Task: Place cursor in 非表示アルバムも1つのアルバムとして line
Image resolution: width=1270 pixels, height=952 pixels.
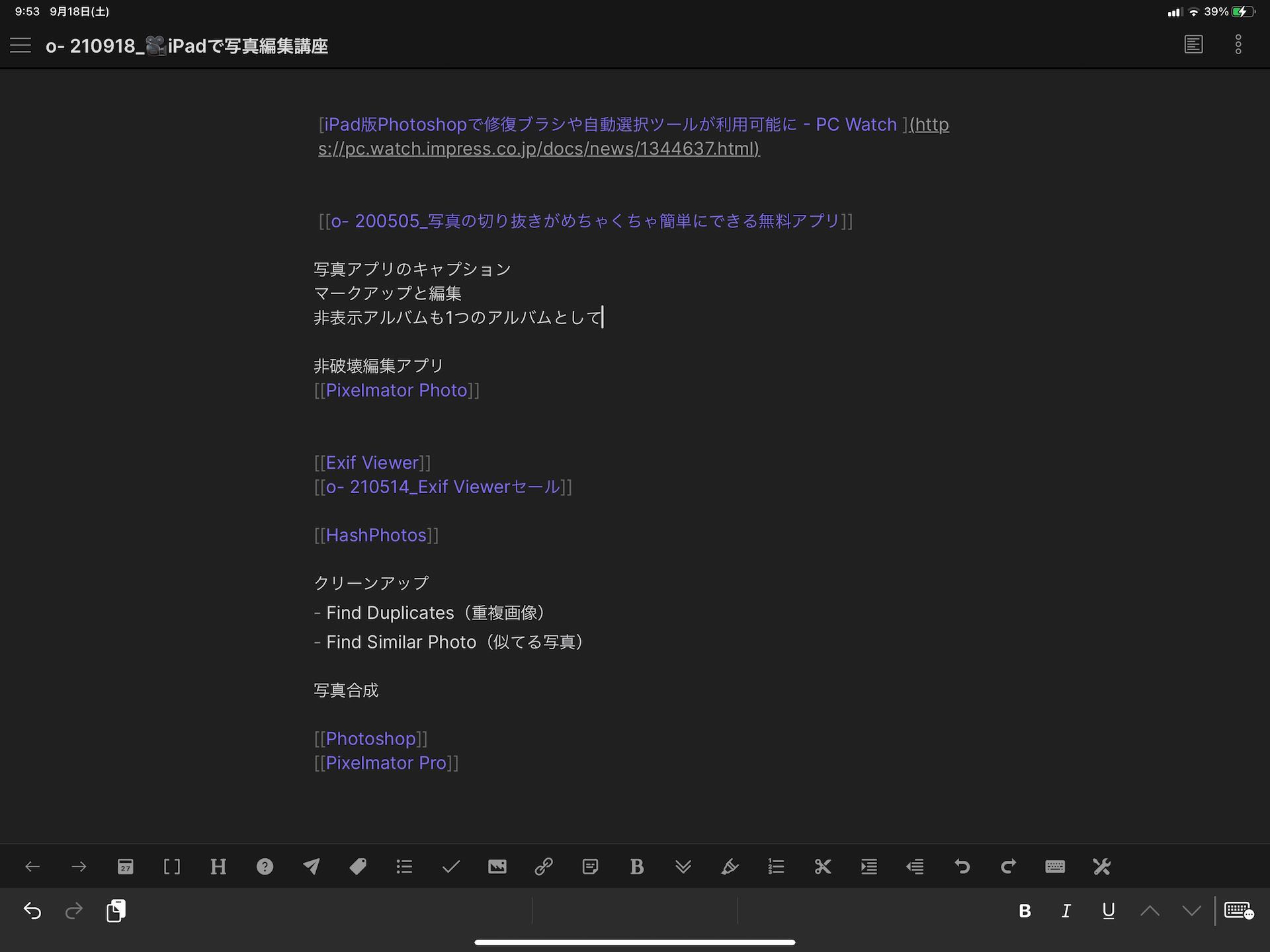Action: [x=457, y=317]
